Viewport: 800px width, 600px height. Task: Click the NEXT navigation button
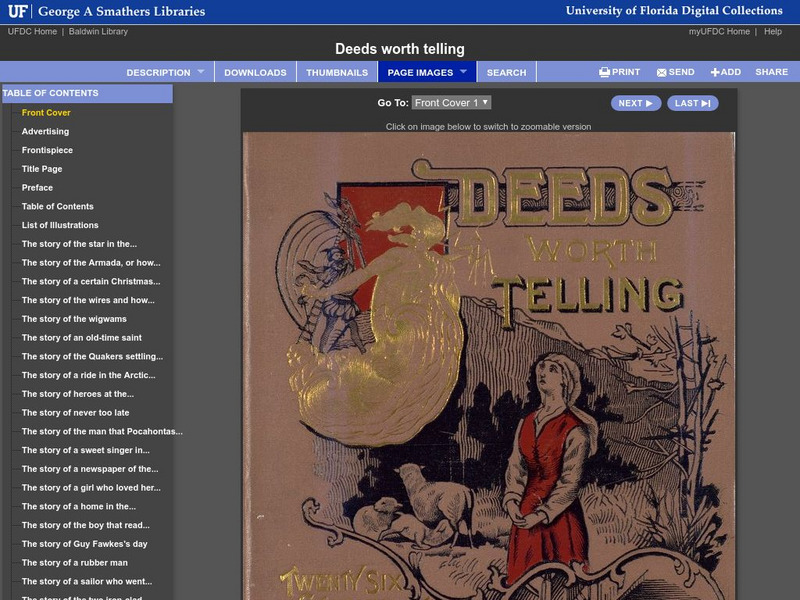[638, 100]
